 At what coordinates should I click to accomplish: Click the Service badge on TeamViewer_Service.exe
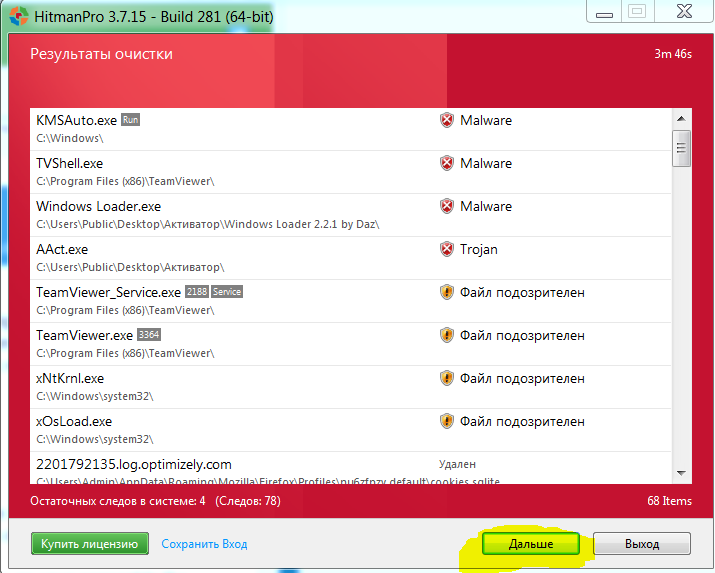(227, 292)
